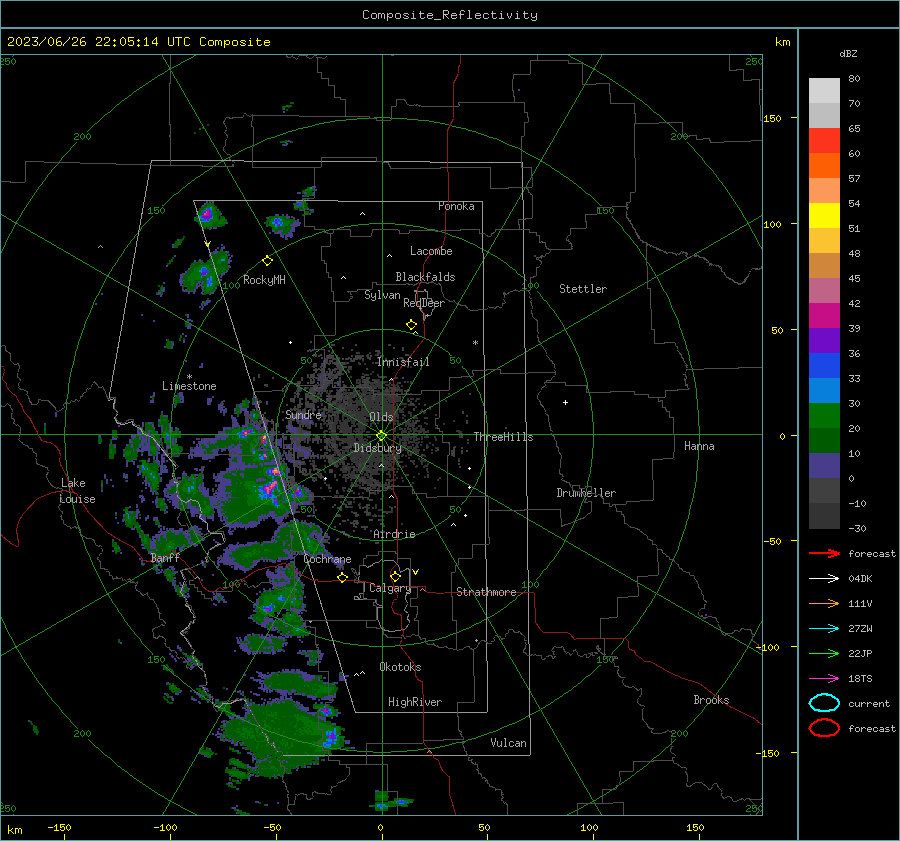Image resolution: width=900 pixels, height=841 pixels.
Task: Select the cyan 'current' ellipse legend icon
Action: point(824,703)
